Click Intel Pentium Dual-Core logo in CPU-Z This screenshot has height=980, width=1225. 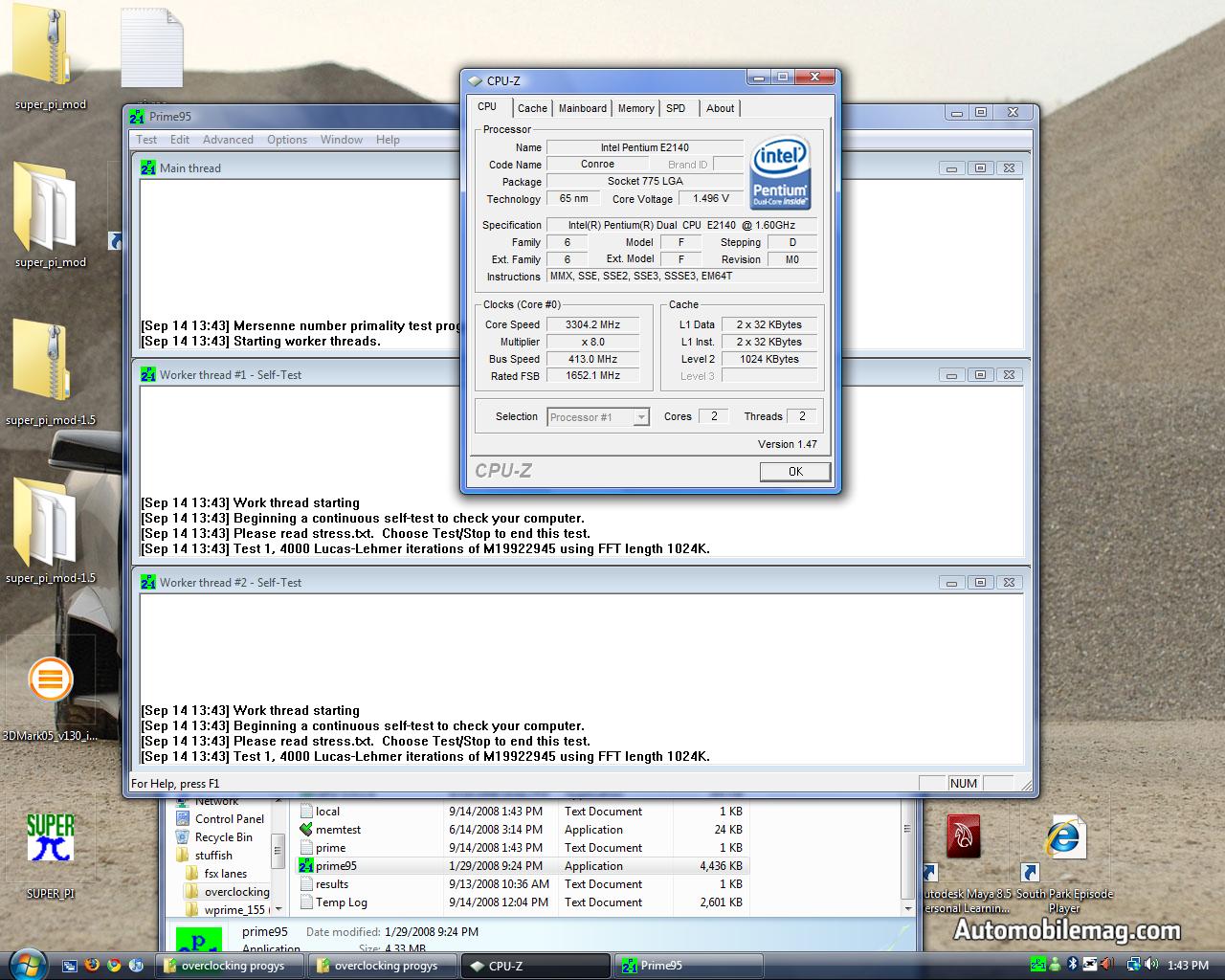(x=781, y=171)
